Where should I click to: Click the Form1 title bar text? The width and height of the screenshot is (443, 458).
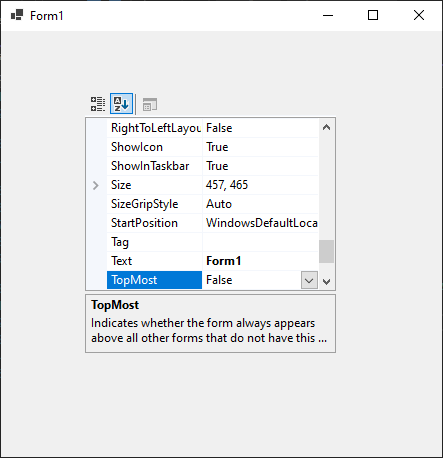point(46,16)
